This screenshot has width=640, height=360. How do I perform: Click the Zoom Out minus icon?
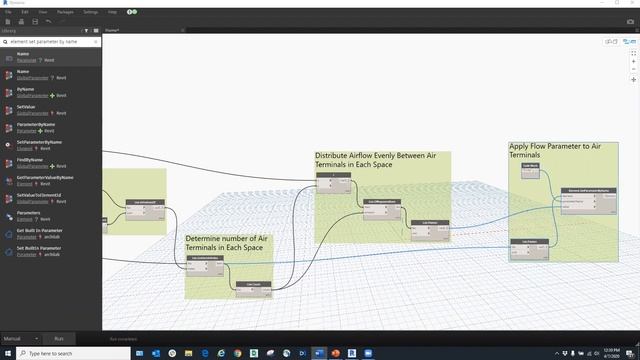tap(633, 69)
